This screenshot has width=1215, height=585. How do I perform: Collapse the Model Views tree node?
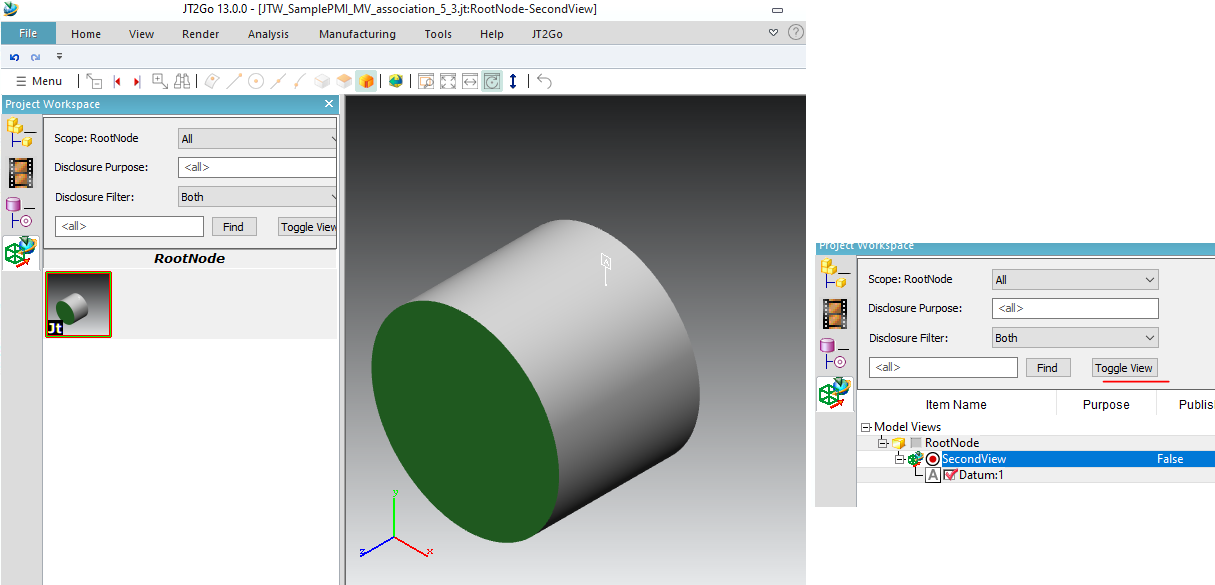tap(866, 427)
